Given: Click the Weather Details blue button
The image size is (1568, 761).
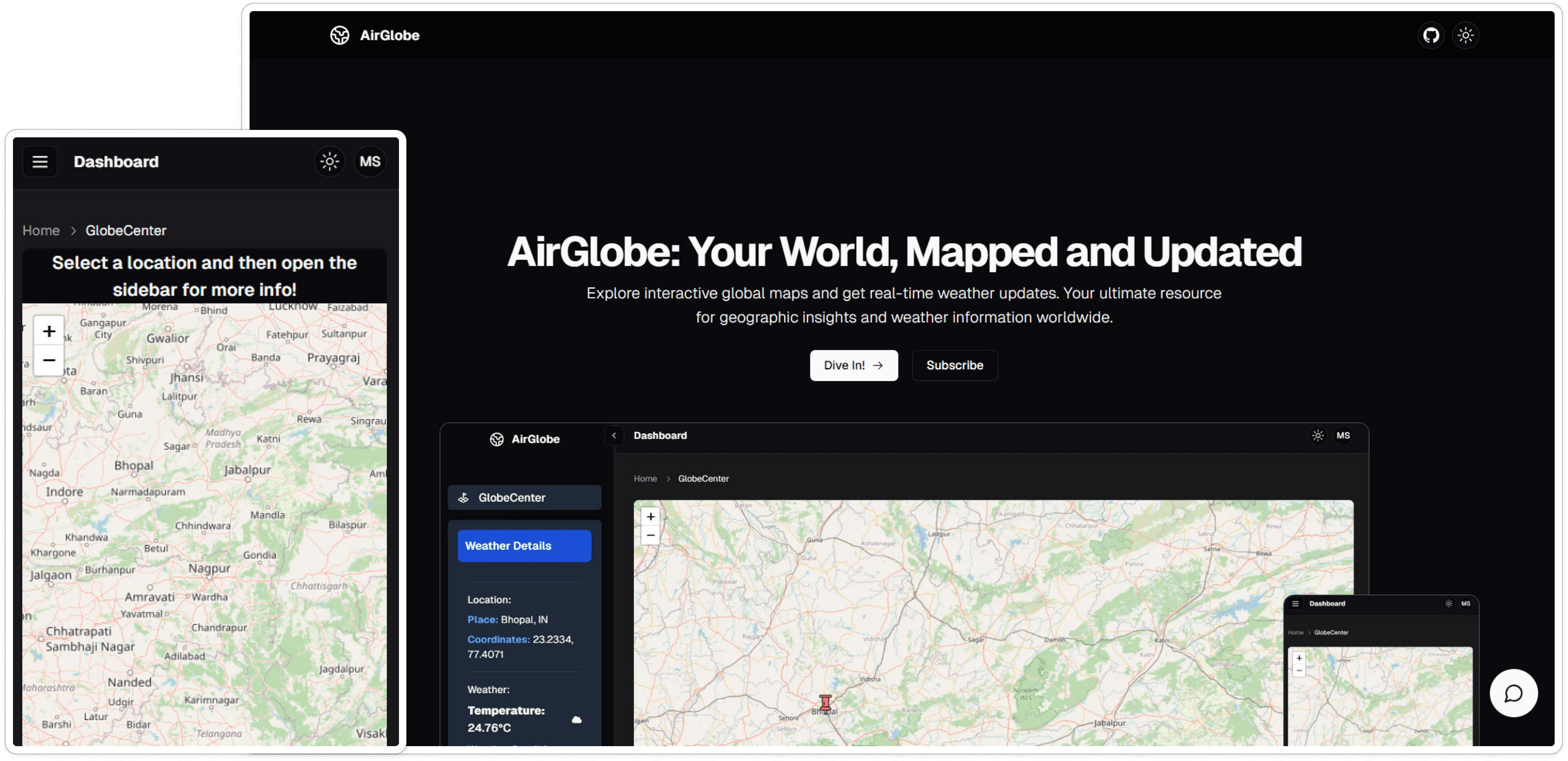Looking at the screenshot, I should pyautogui.click(x=524, y=546).
